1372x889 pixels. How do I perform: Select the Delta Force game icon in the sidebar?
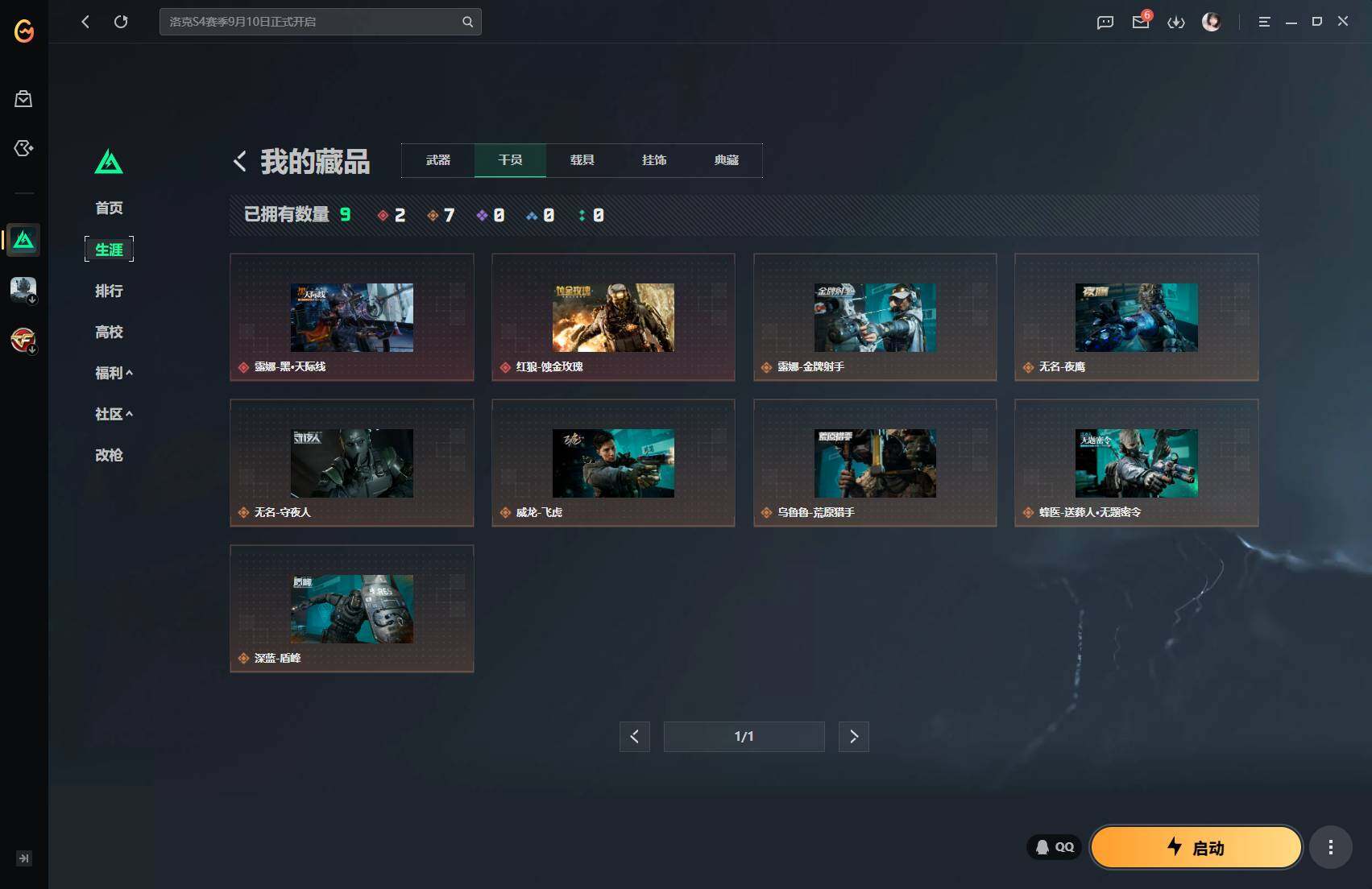(x=23, y=240)
